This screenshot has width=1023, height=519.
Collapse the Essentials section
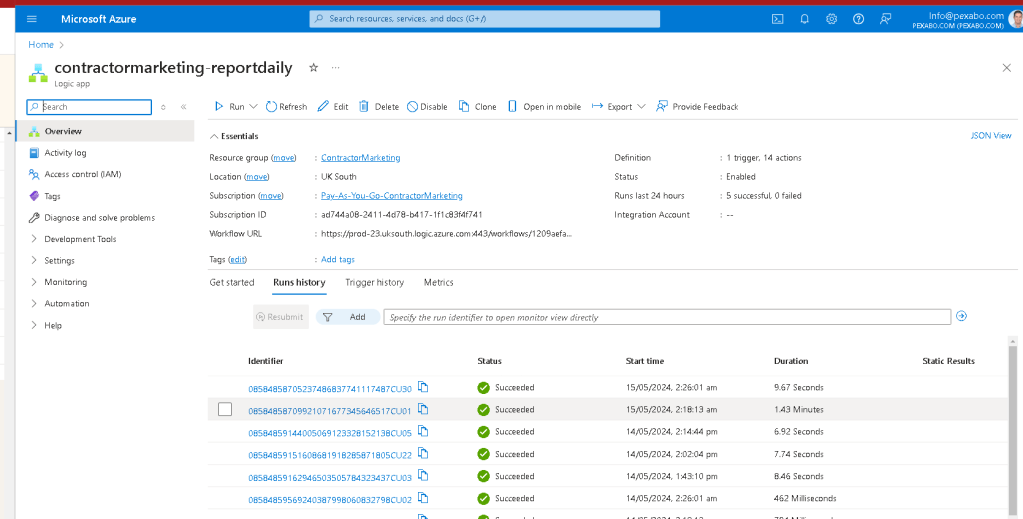234,136
